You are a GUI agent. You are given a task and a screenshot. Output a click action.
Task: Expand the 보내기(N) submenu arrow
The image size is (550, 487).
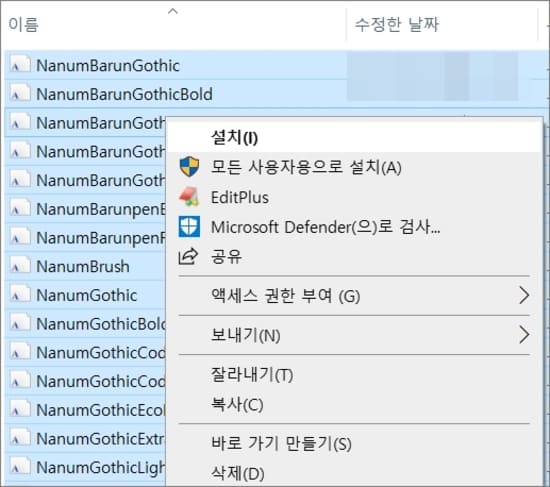[x=524, y=335]
